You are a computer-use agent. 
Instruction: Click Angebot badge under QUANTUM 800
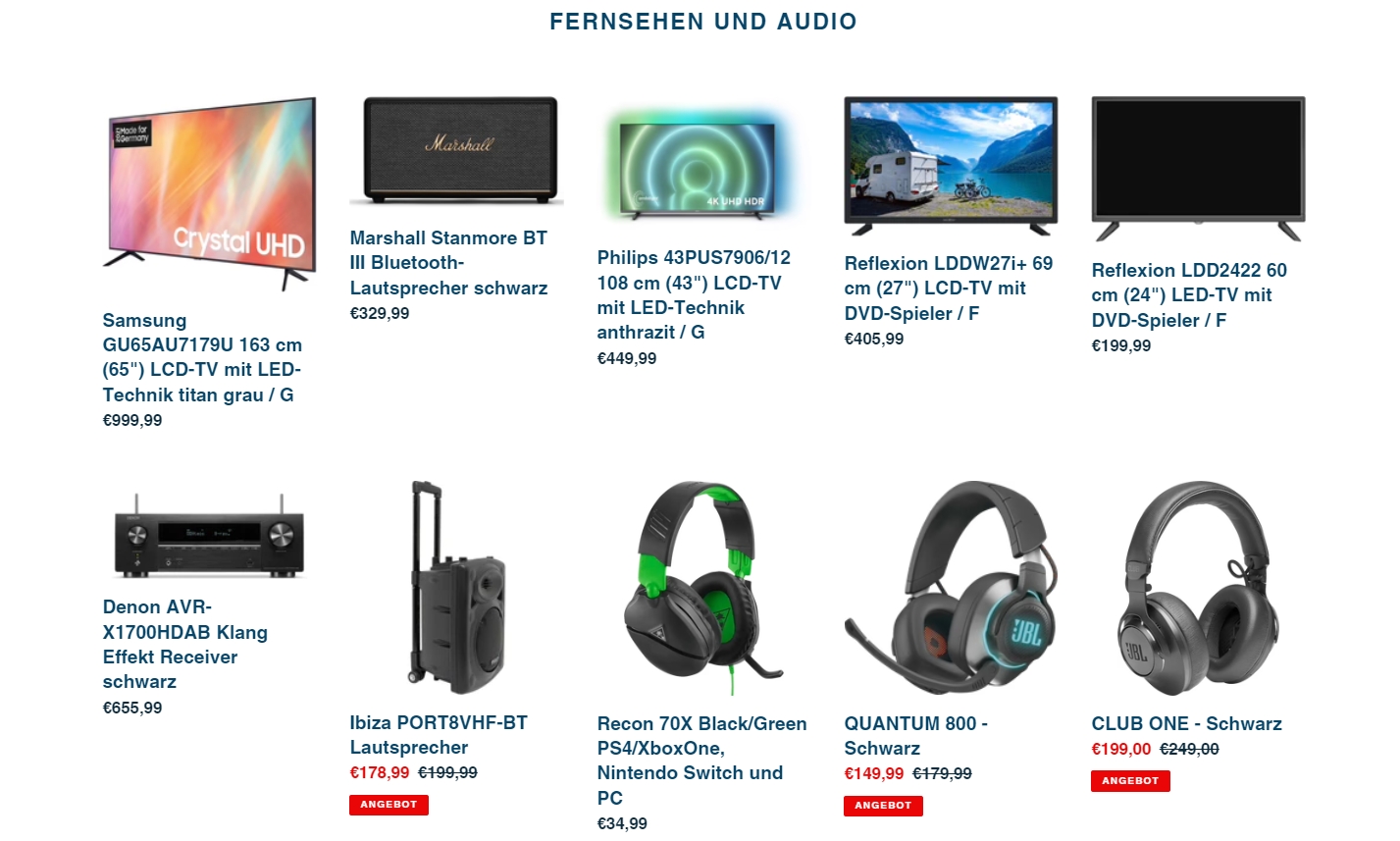pyautogui.click(x=883, y=806)
